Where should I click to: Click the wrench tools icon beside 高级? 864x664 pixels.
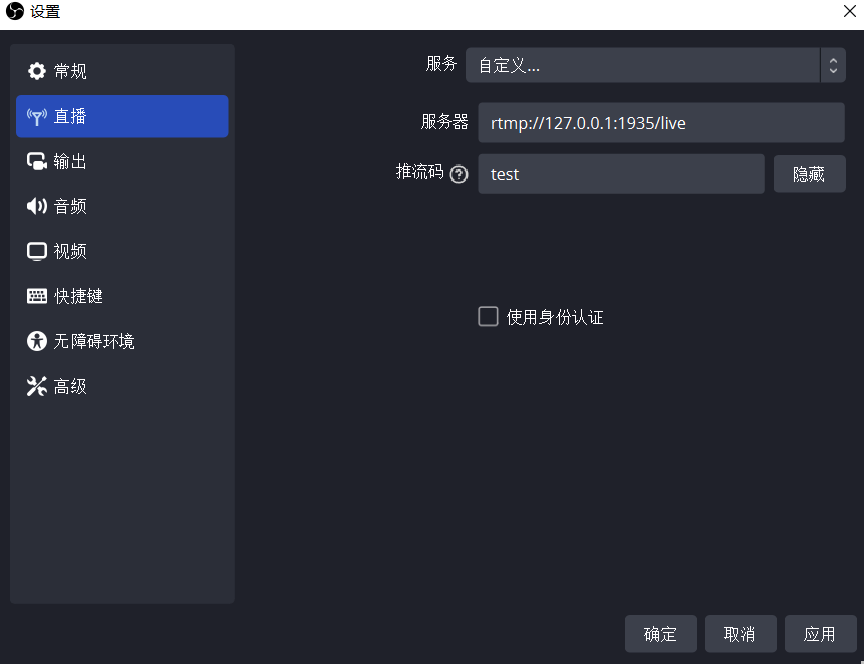click(x=37, y=386)
